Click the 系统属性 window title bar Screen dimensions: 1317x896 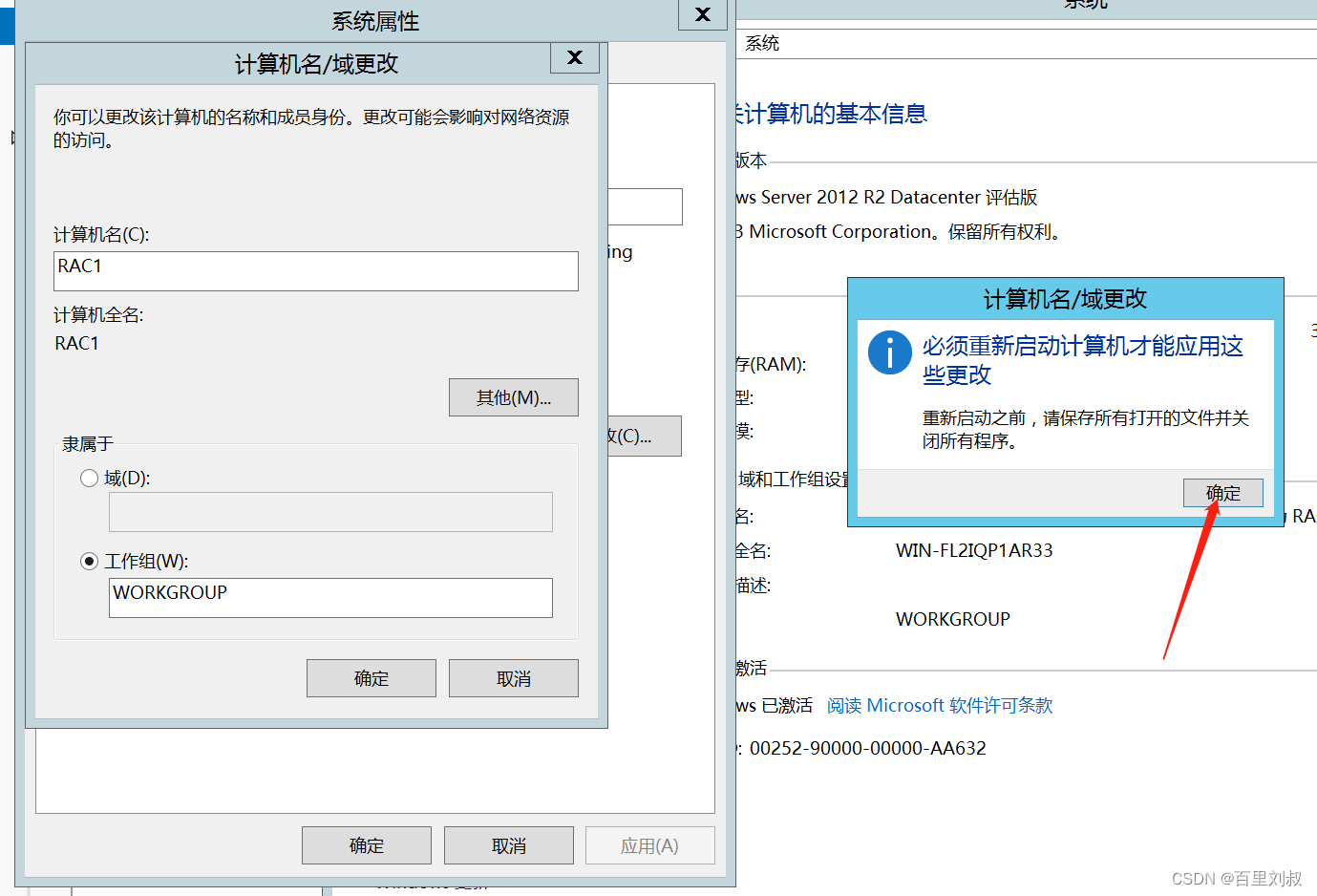point(374,20)
